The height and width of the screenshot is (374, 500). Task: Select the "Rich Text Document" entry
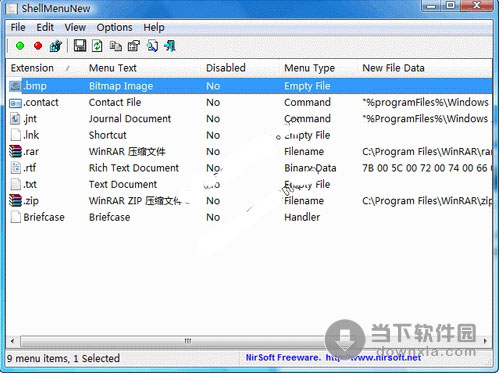[x=134, y=168]
